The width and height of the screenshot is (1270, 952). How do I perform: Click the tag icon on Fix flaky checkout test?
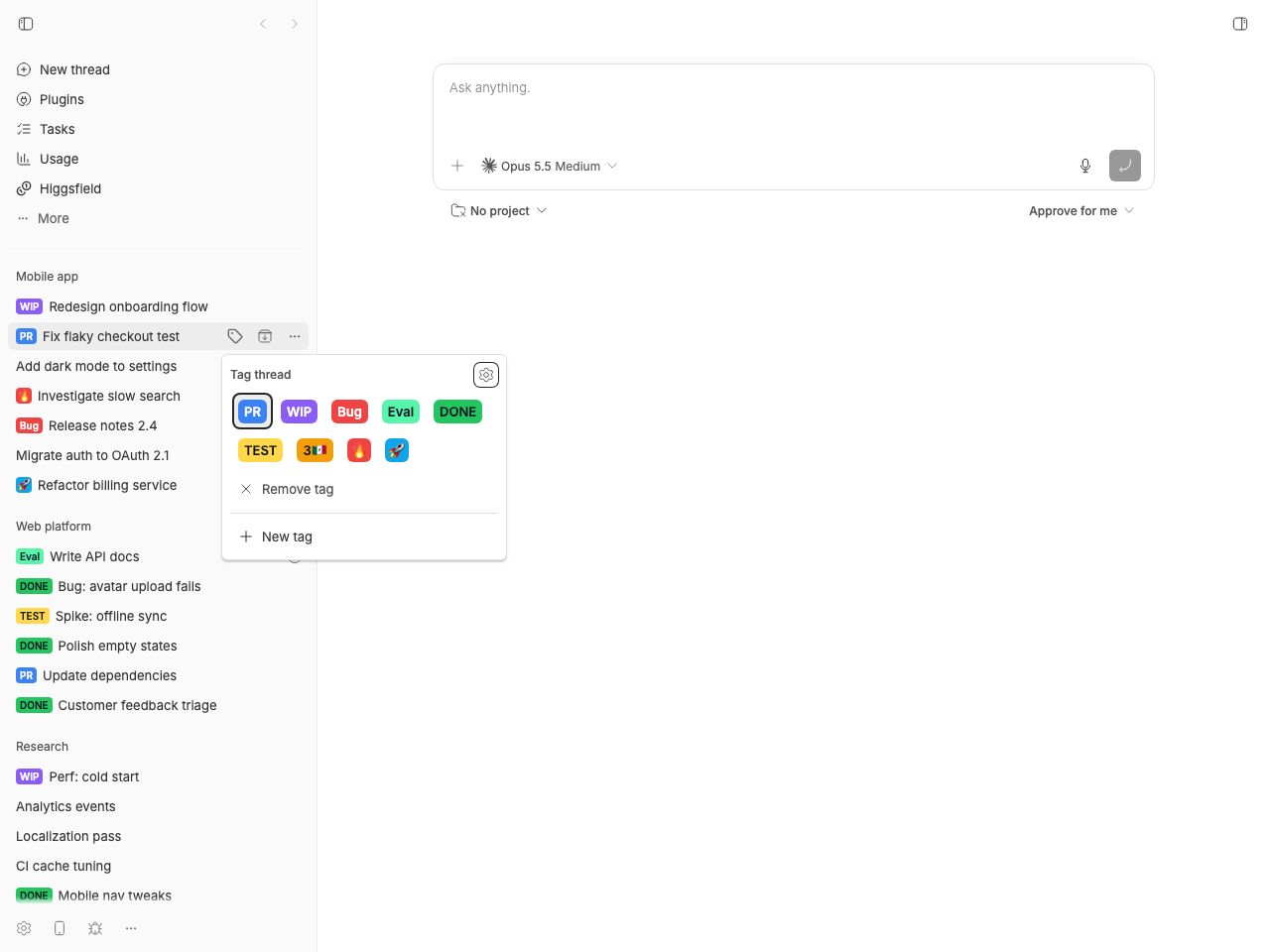pyautogui.click(x=235, y=336)
